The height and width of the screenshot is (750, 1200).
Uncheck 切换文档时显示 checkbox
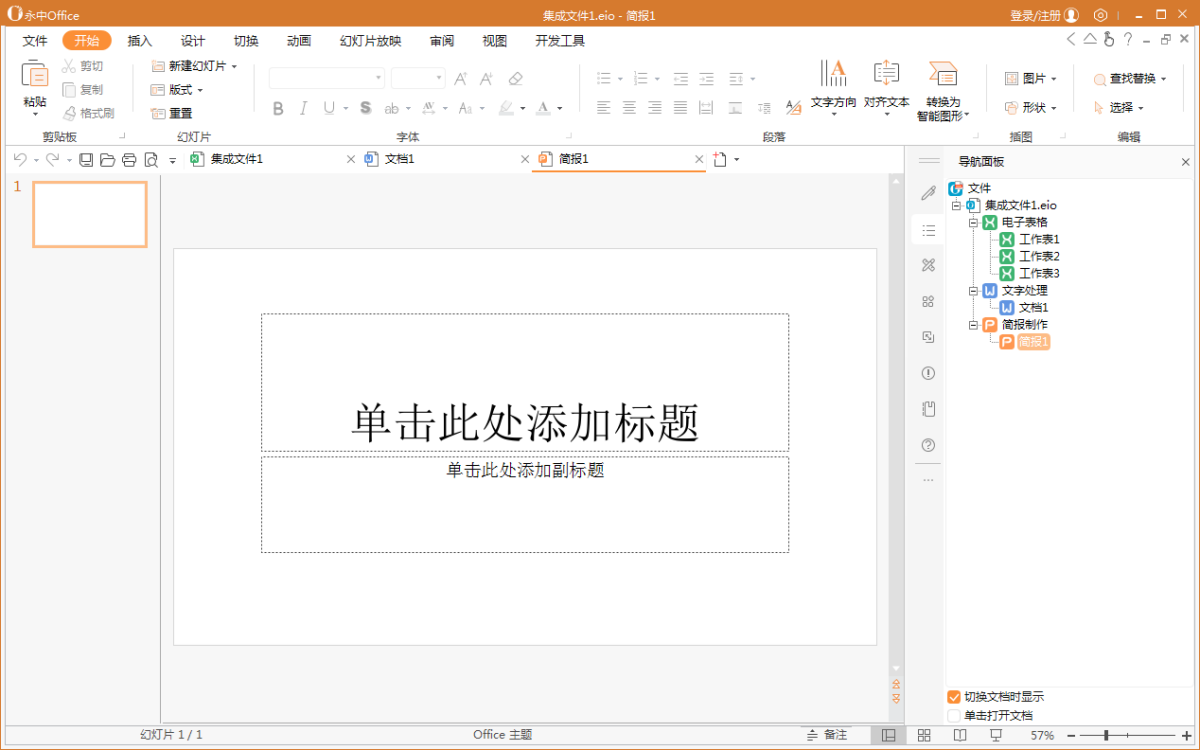tap(954, 697)
